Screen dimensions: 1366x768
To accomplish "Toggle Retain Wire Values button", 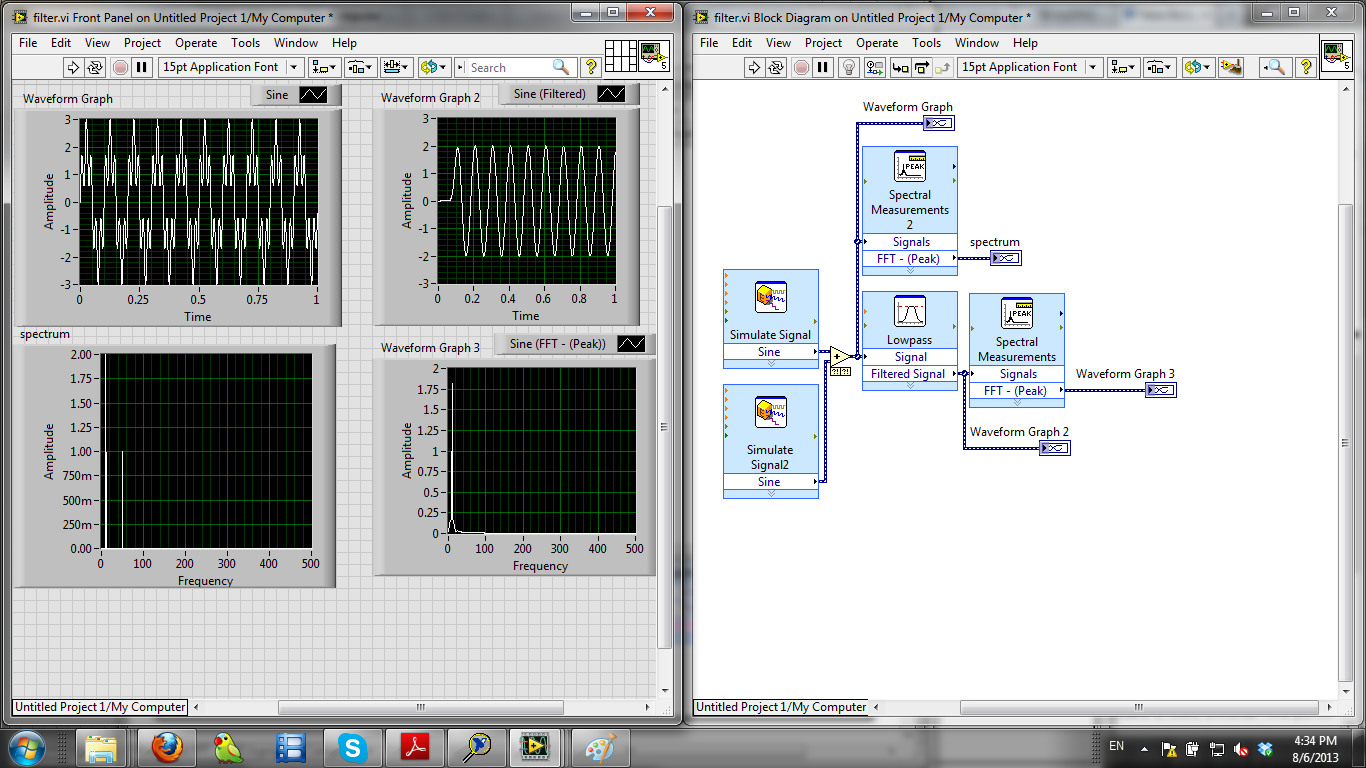I will [x=875, y=67].
